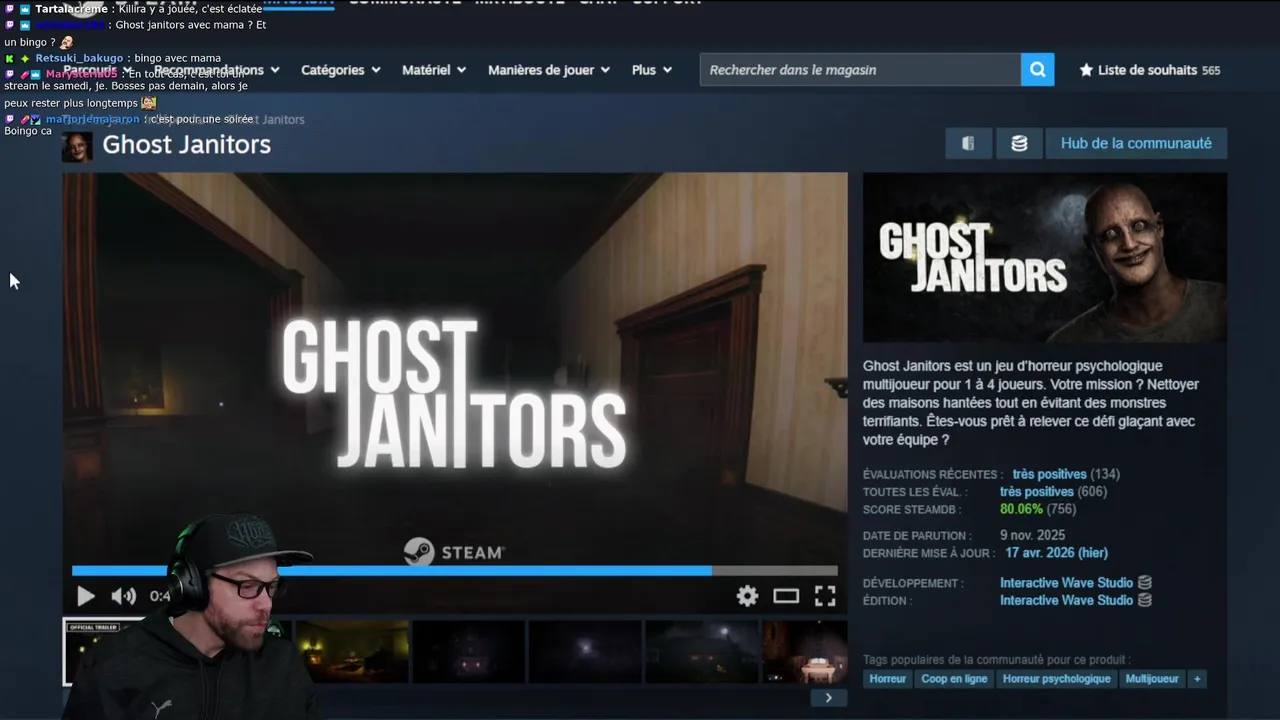Click the game description paragraph

1031,403
